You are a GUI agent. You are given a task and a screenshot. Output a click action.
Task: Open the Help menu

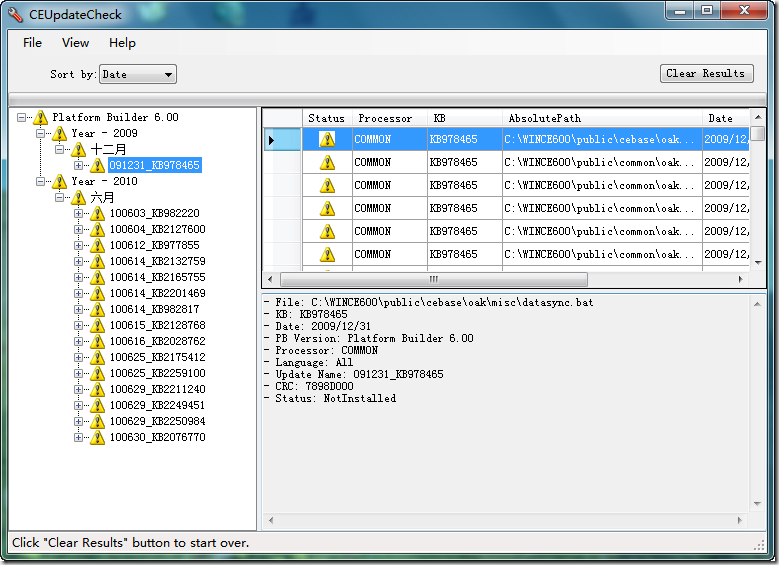pos(122,43)
